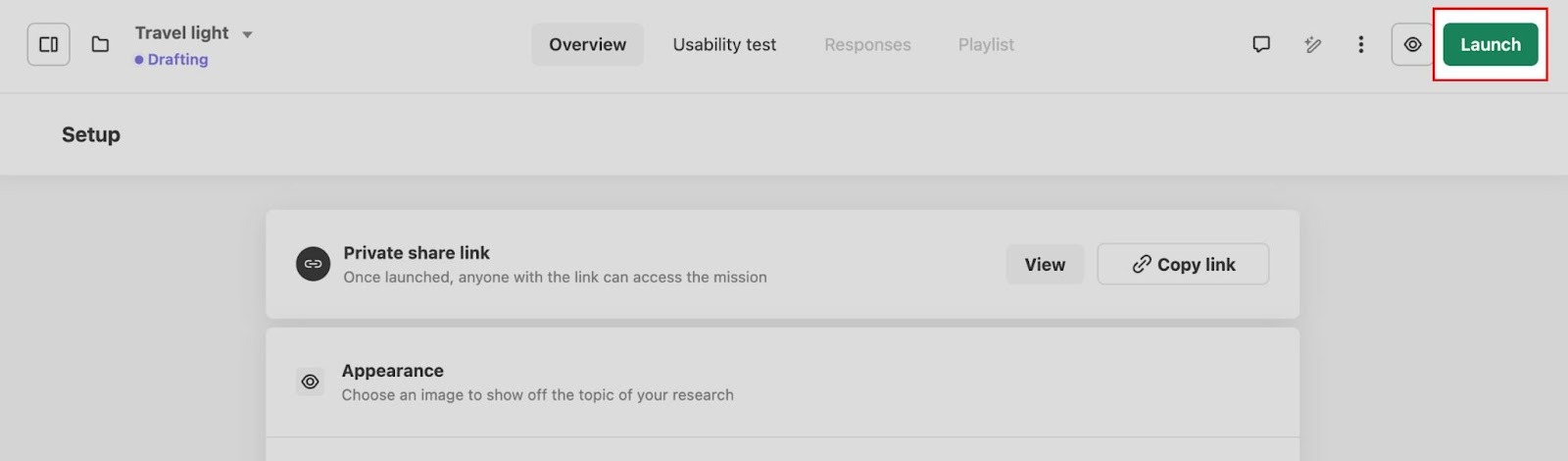Click the Setup section heading
Viewport: 1568px width, 461px height.
pyautogui.click(x=91, y=134)
